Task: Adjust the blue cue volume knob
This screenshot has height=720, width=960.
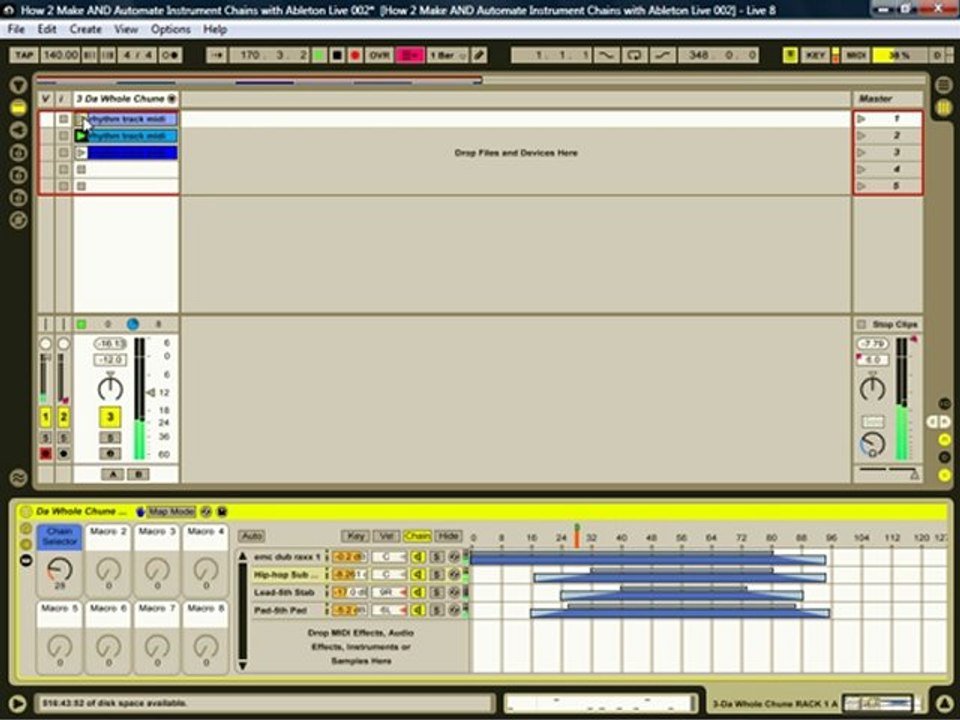Action: coord(872,445)
